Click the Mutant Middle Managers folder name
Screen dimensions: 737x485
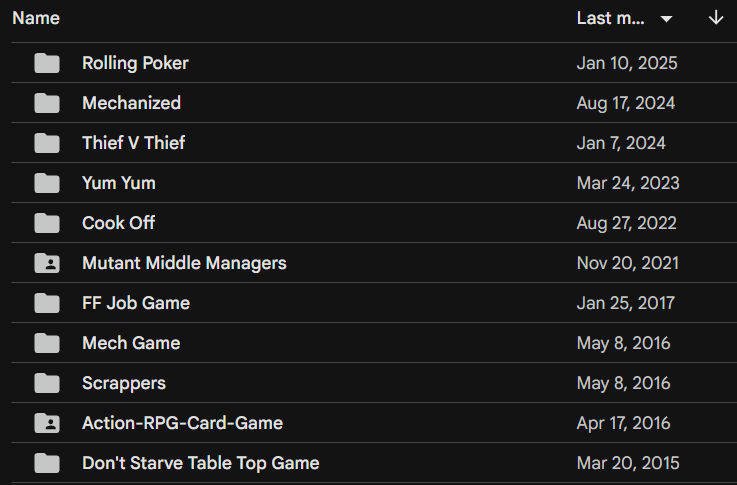184,263
